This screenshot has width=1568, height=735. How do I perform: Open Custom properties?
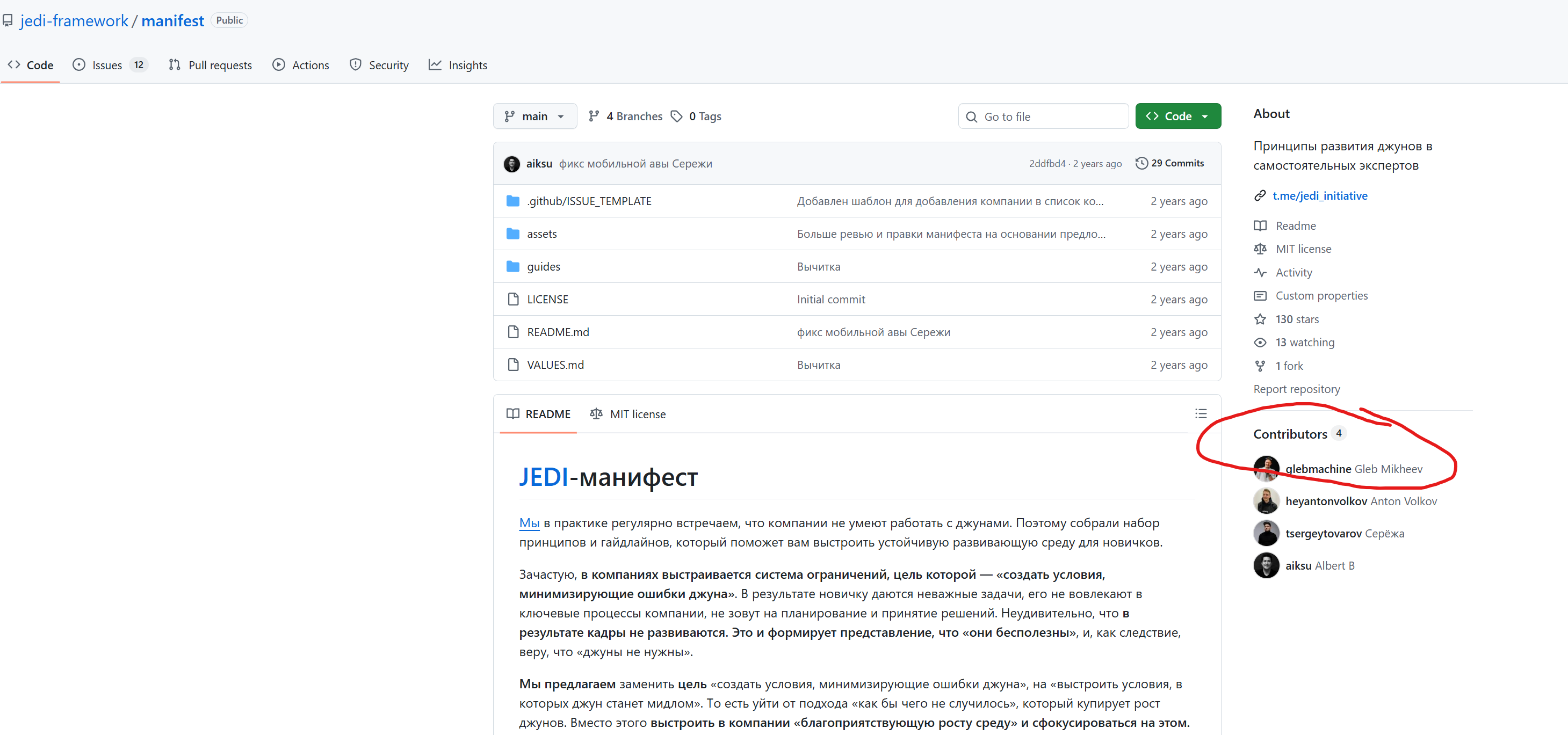coord(1321,296)
